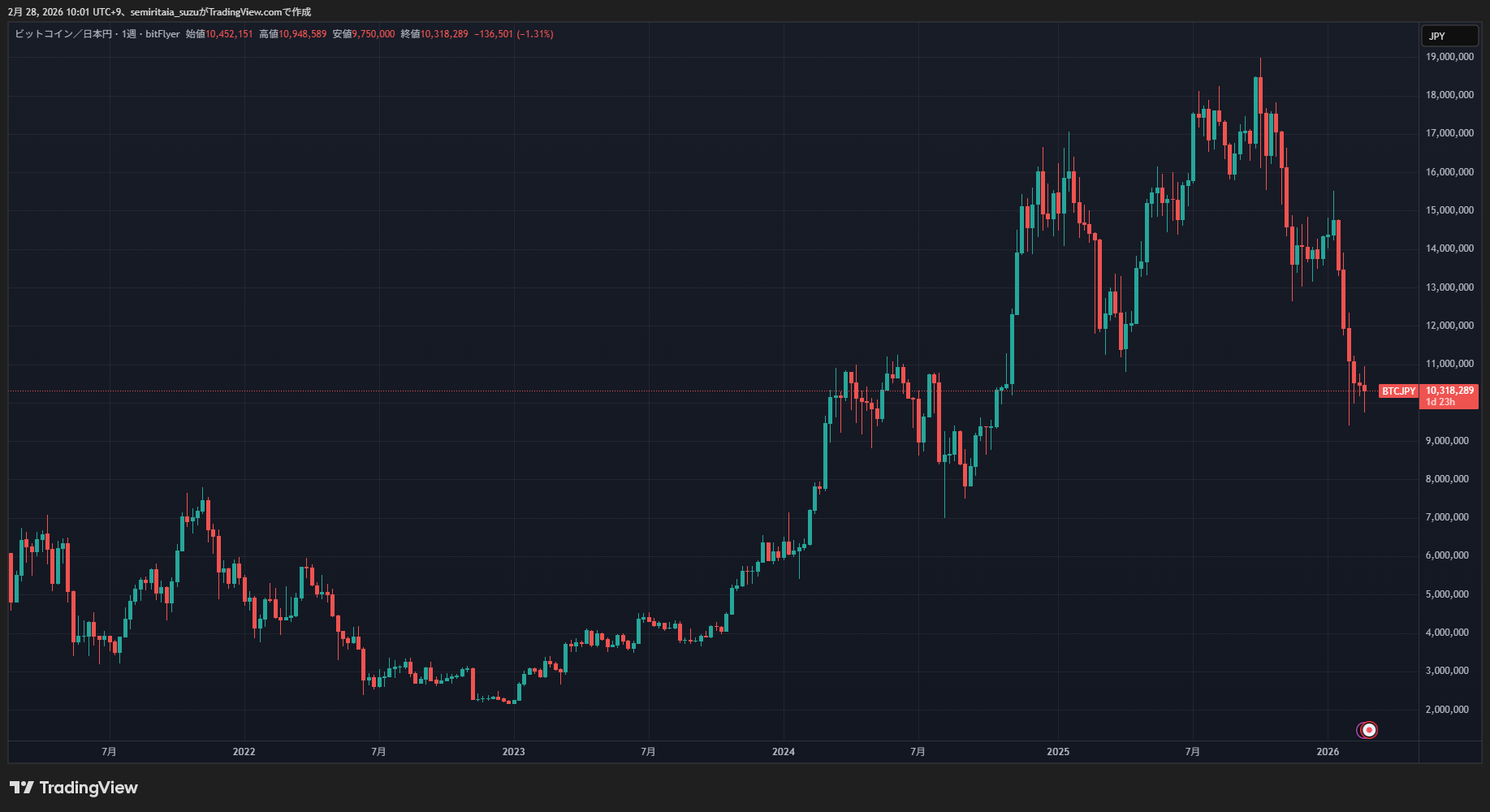Open the JPY currency selector
Viewport: 1490px width, 812px height.
click(x=1449, y=36)
